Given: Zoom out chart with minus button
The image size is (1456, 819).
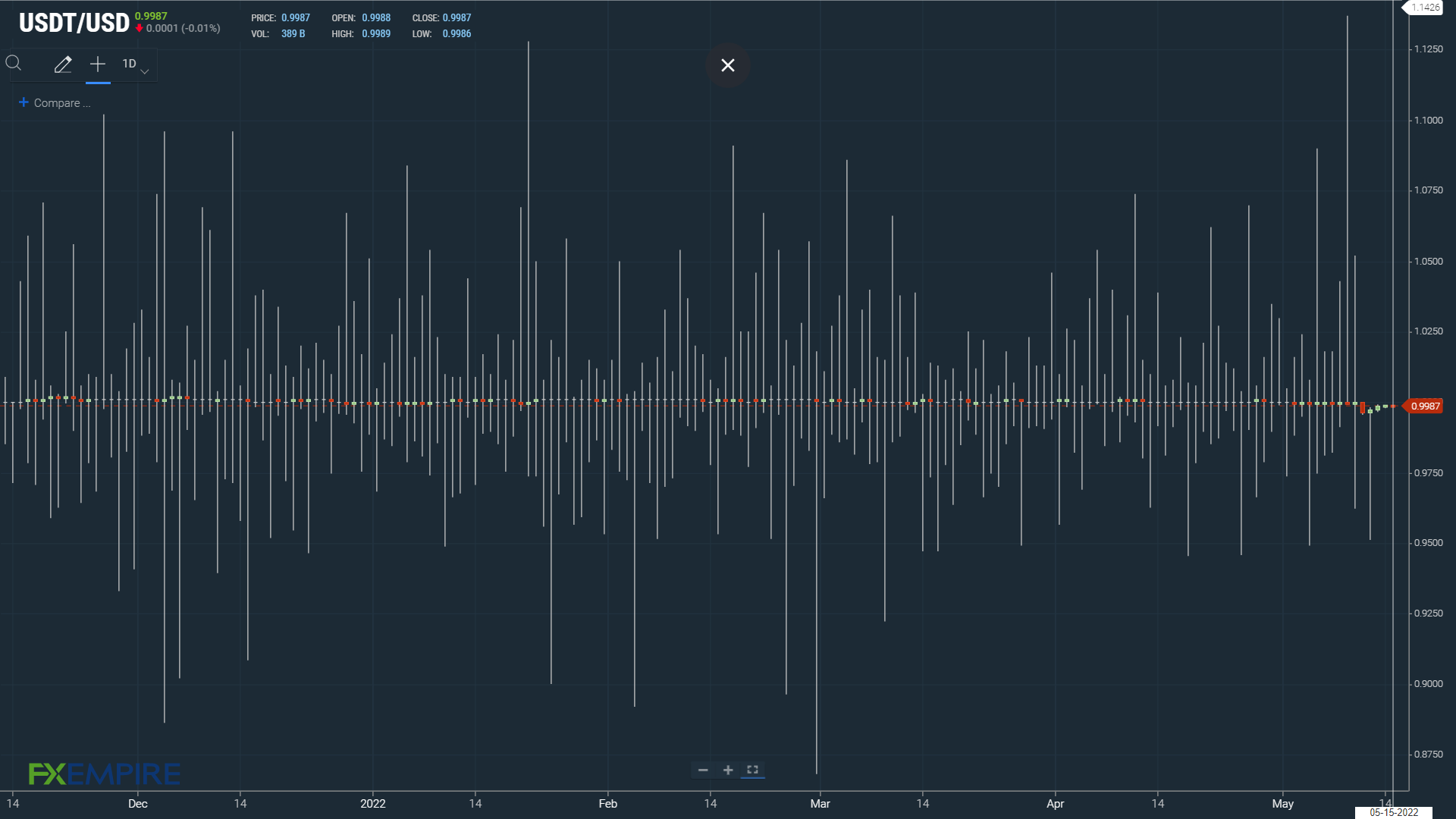Looking at the screenshot, I should click(x=703, y=770).
